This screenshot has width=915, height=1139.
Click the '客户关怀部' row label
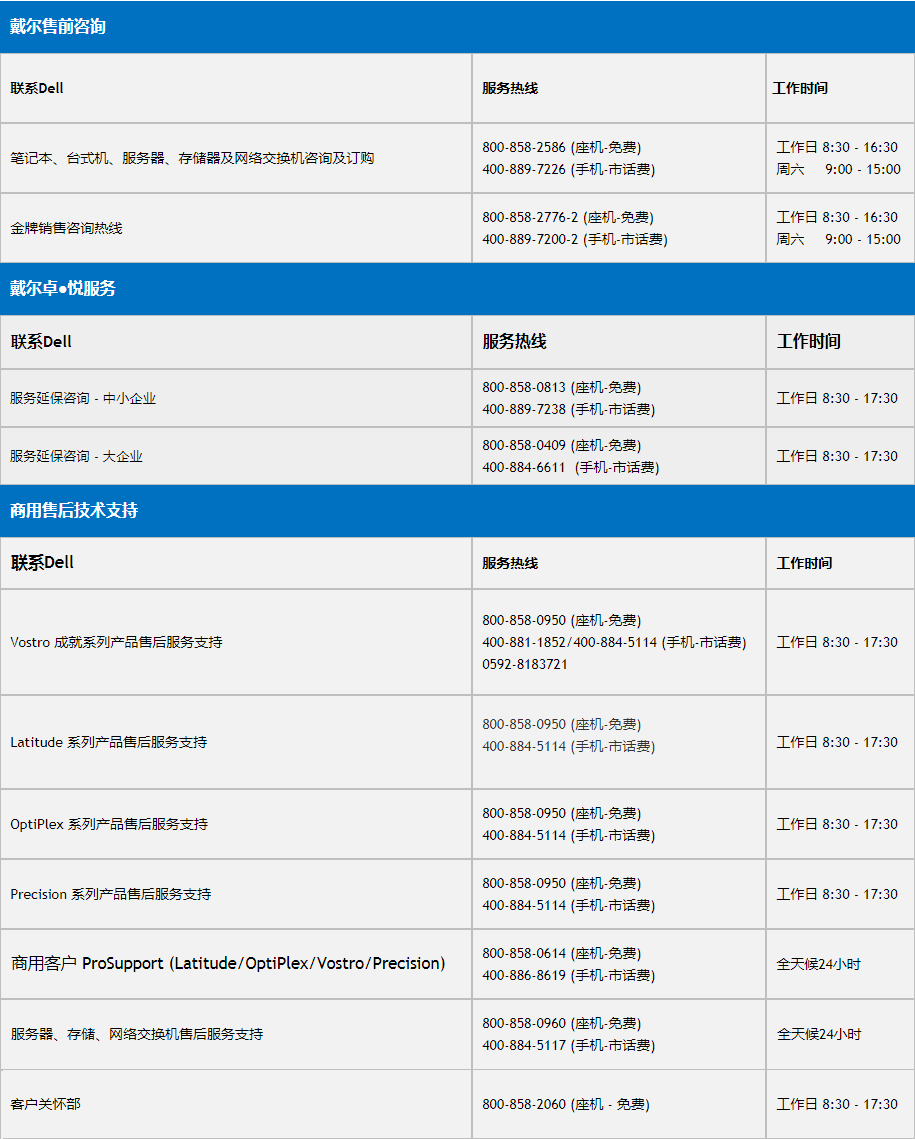(45, 1104)
